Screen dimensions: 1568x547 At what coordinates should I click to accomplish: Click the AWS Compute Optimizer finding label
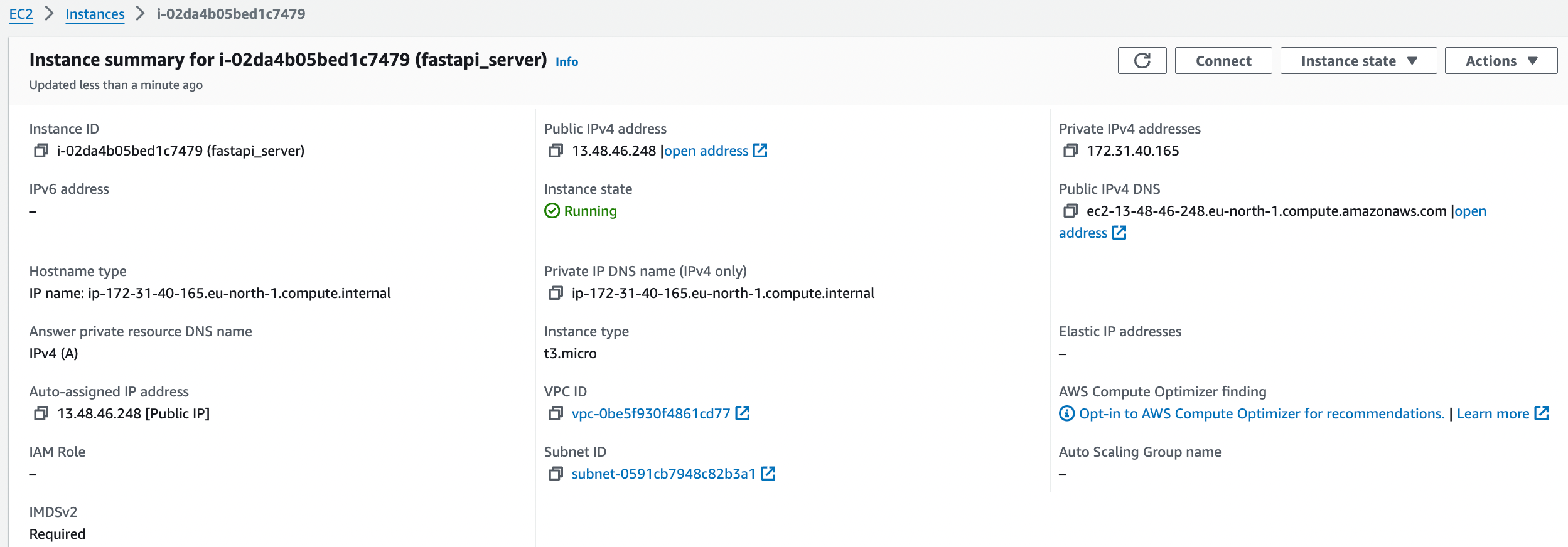pos(1163,391)
